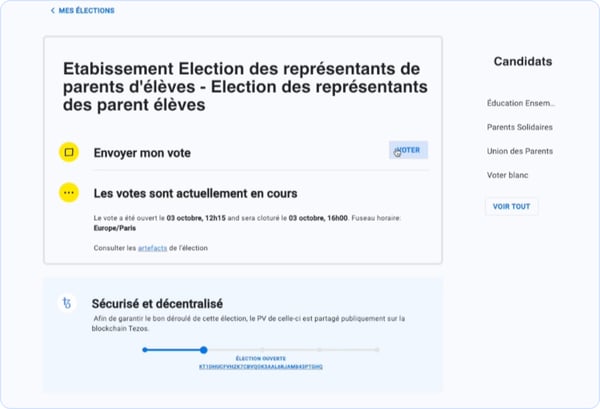The height and width of the screenshot is (409, 600).
Task: Select the current Élection ouverte timeline dot
Action: click(x=203, y=350)
